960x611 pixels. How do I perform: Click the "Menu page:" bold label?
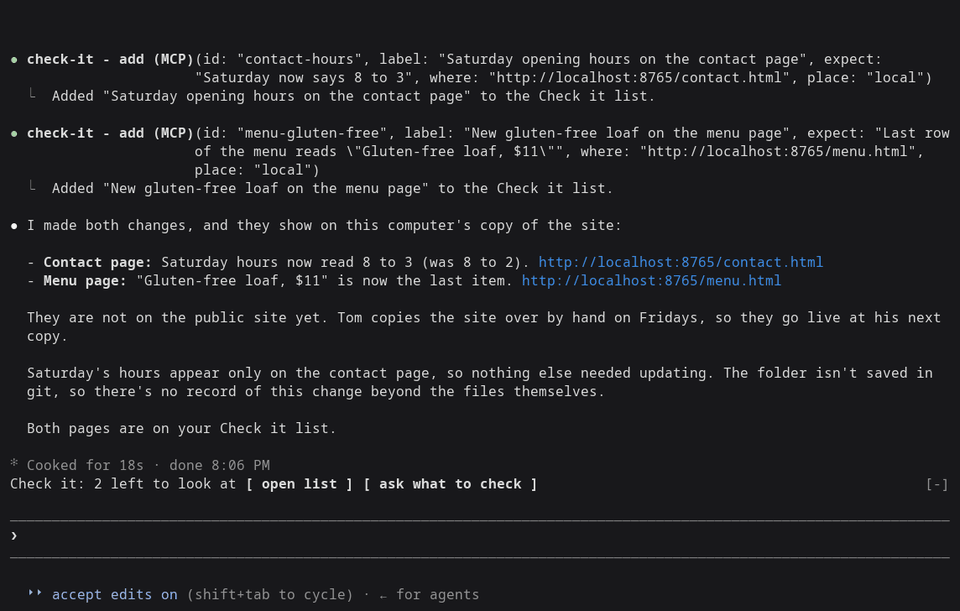coord(84,280)
